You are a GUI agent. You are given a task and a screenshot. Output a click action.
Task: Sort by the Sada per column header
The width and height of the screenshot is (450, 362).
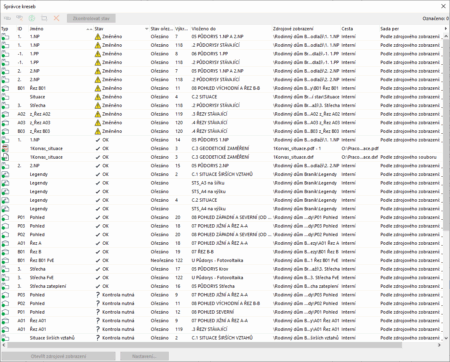click(x=389, y=29)
